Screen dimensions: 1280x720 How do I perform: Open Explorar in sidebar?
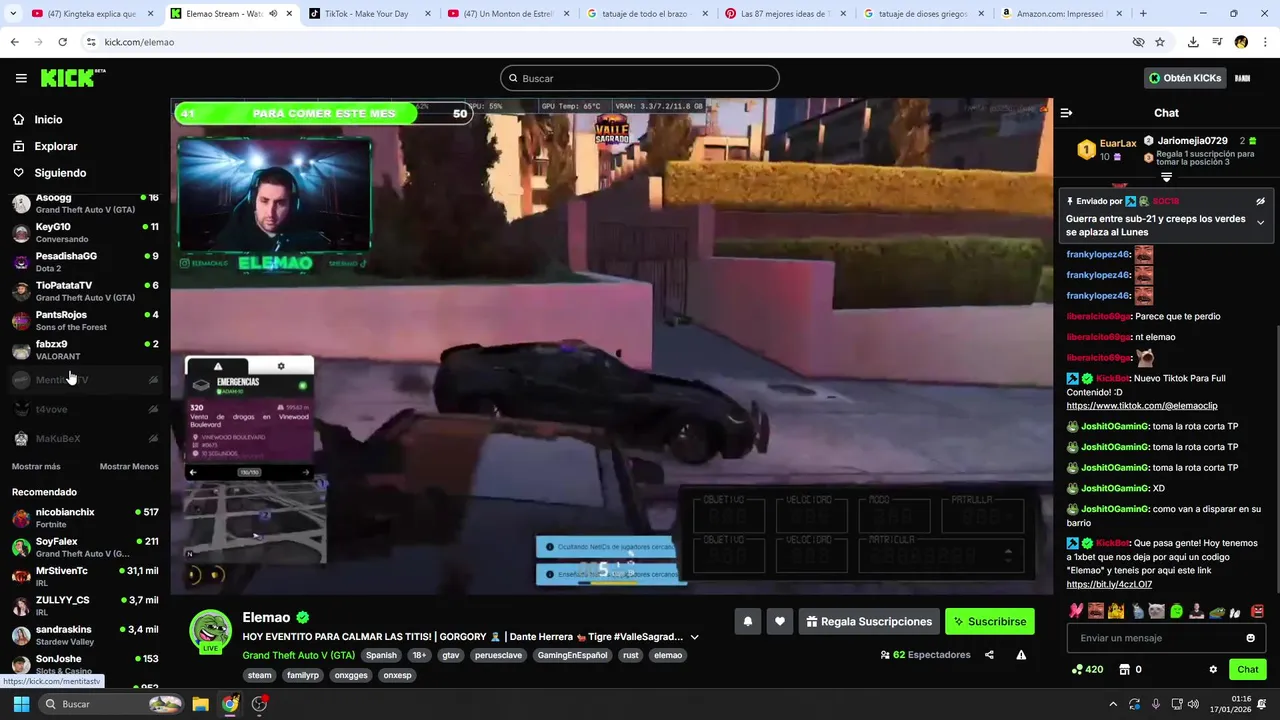coord(55,146)
